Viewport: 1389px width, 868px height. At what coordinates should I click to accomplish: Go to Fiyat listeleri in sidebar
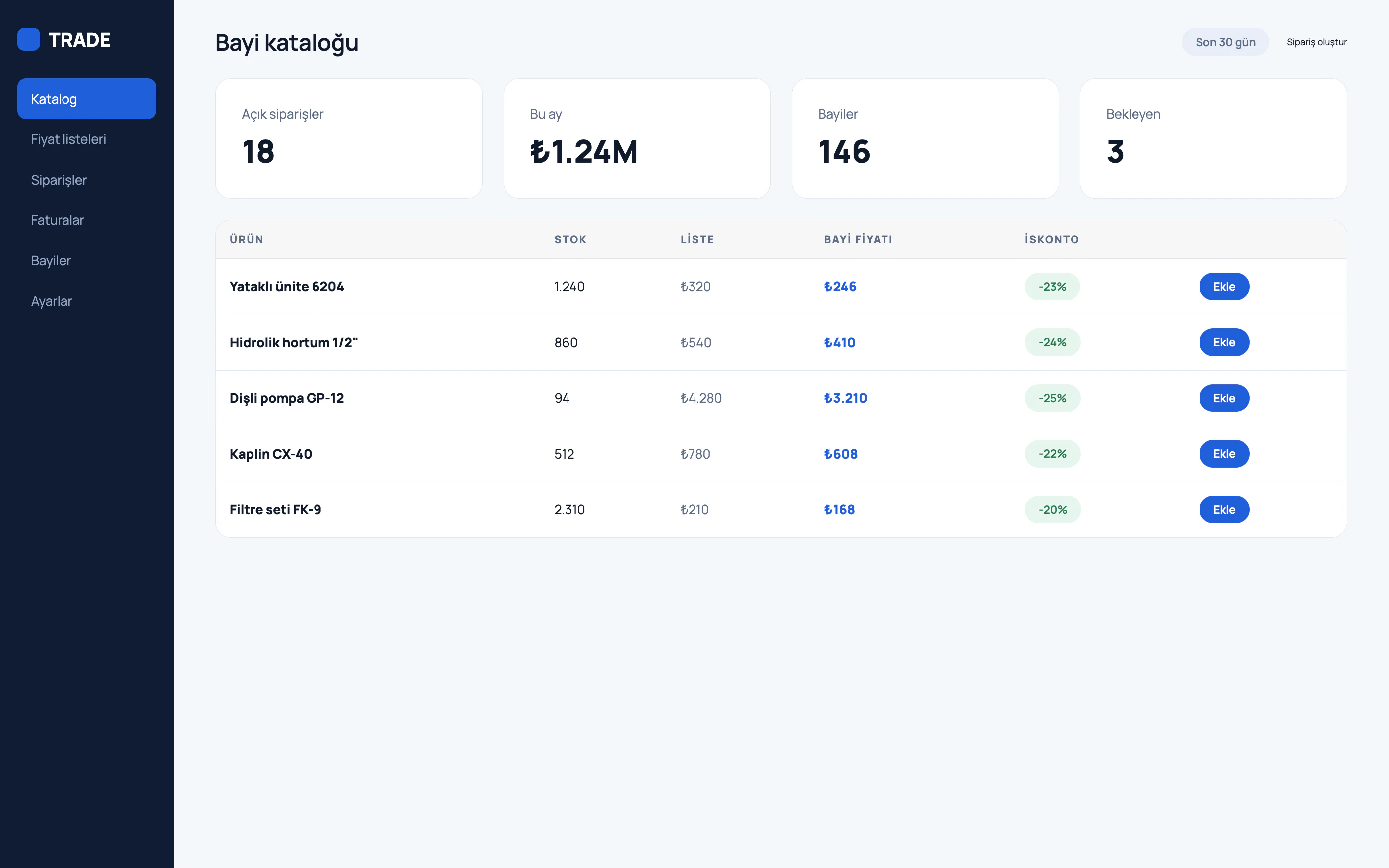[x=87, y=139]
